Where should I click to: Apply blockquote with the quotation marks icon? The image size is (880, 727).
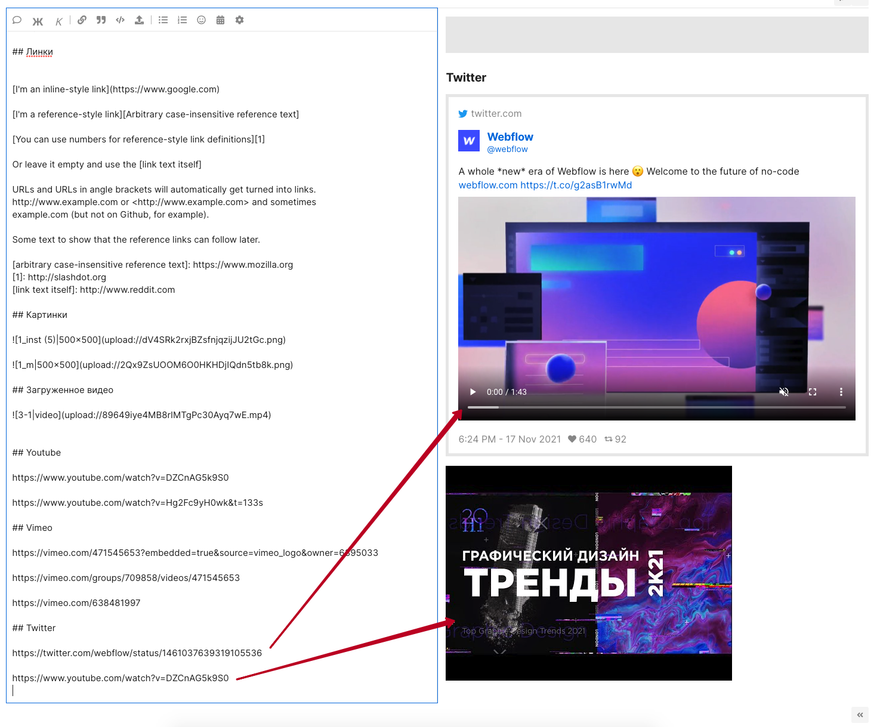[x=101, y=20]
